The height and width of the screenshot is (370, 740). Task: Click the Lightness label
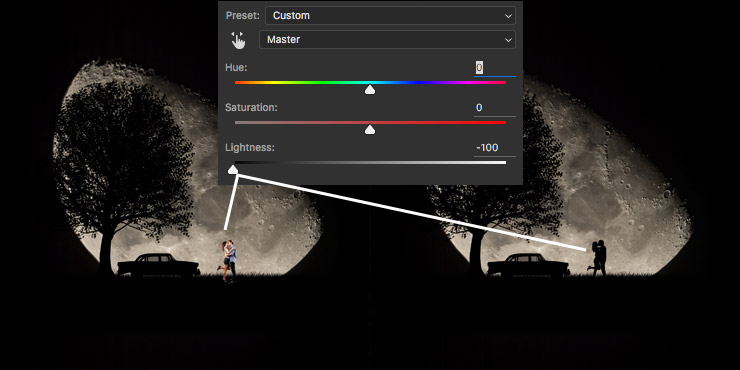tap(250, 148)
